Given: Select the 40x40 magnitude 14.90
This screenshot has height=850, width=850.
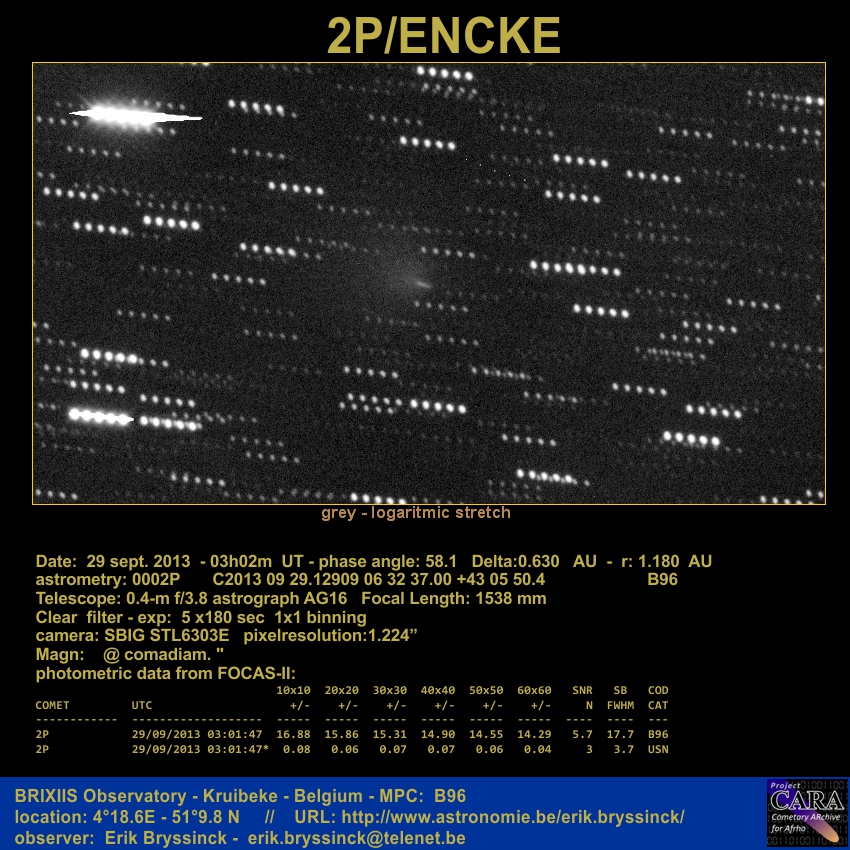Looking at the screenshot, I should [438, 735].
